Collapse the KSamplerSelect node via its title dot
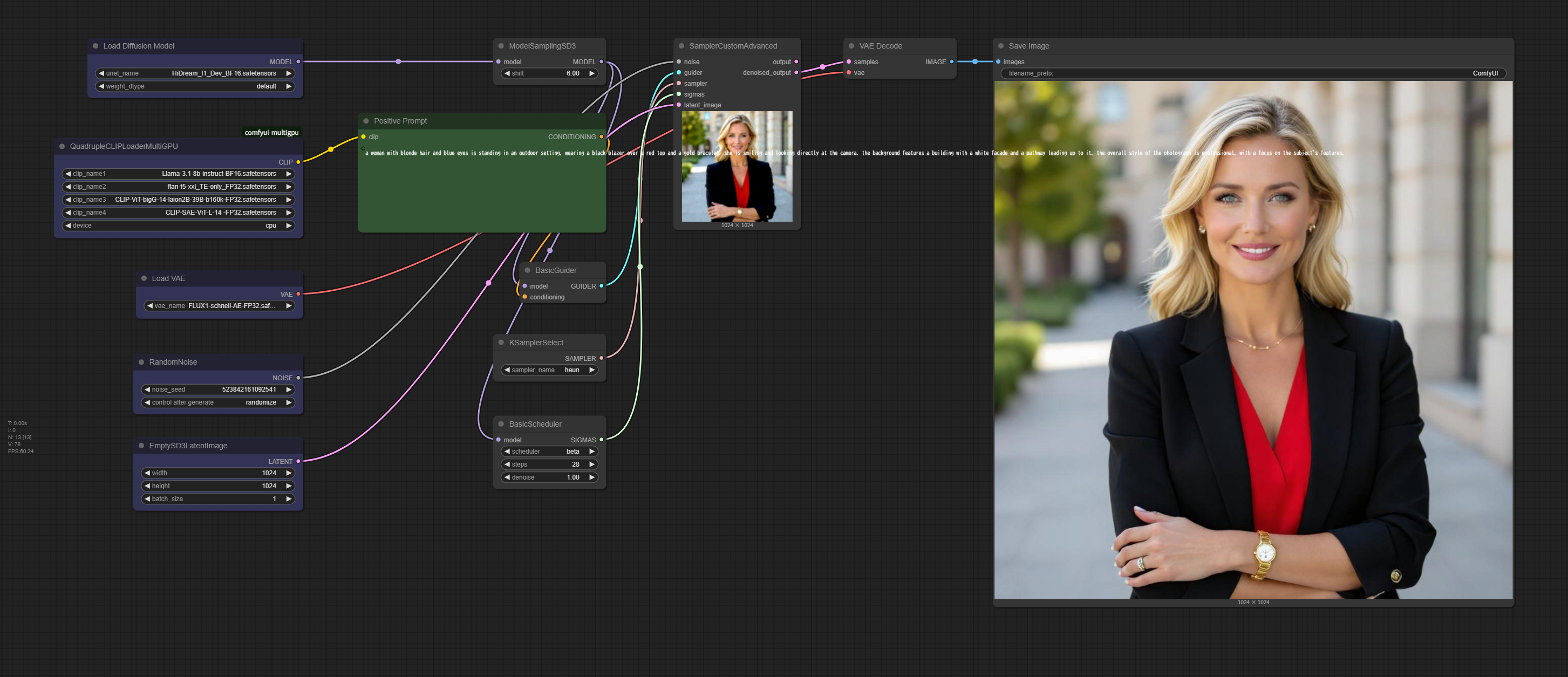The height and width of the screenshot is (677, 1568). 502,342
